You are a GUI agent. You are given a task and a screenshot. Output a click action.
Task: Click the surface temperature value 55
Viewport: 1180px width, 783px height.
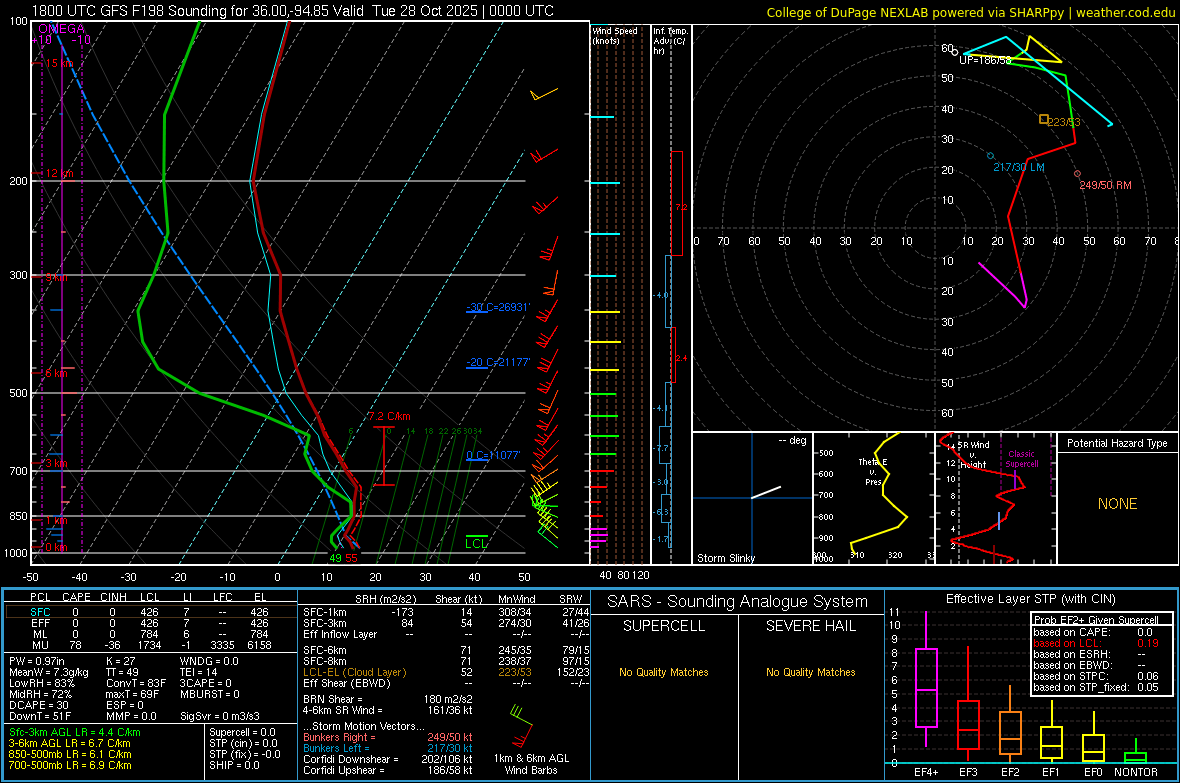pos(351,558)
